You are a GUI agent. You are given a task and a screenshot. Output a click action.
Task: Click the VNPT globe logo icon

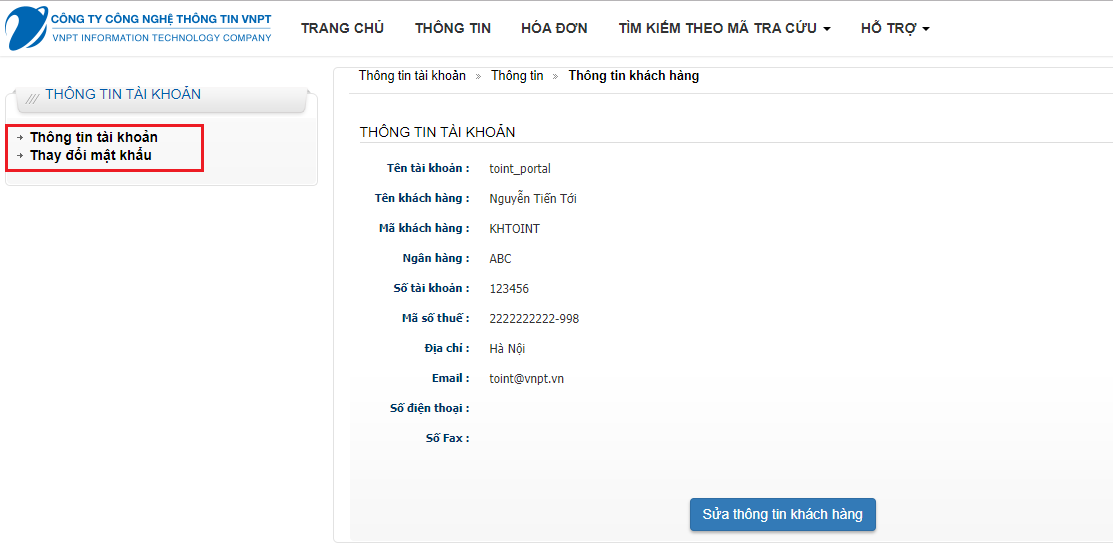click(26, 27)
